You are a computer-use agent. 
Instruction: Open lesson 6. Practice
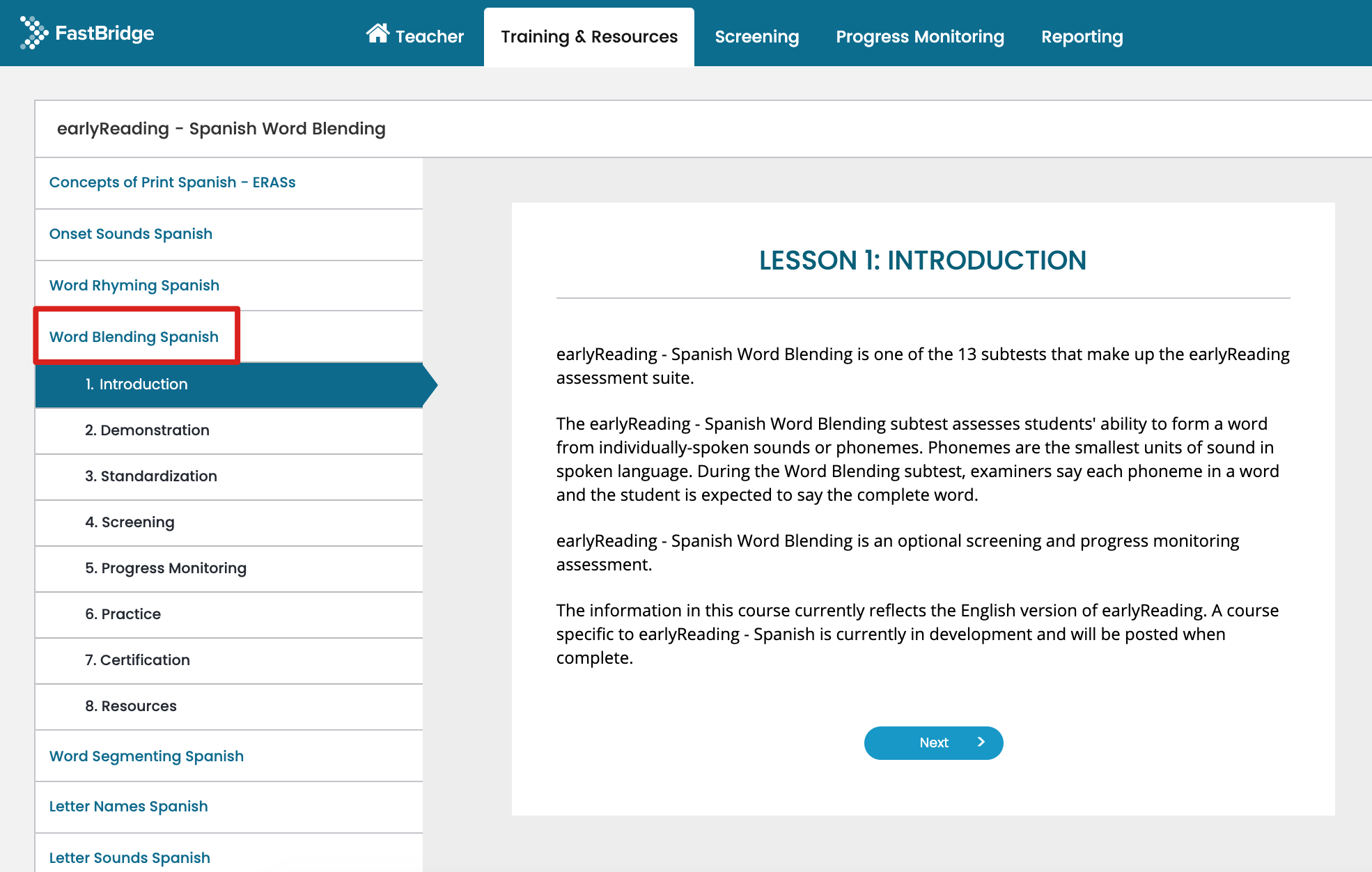[228, 614]
